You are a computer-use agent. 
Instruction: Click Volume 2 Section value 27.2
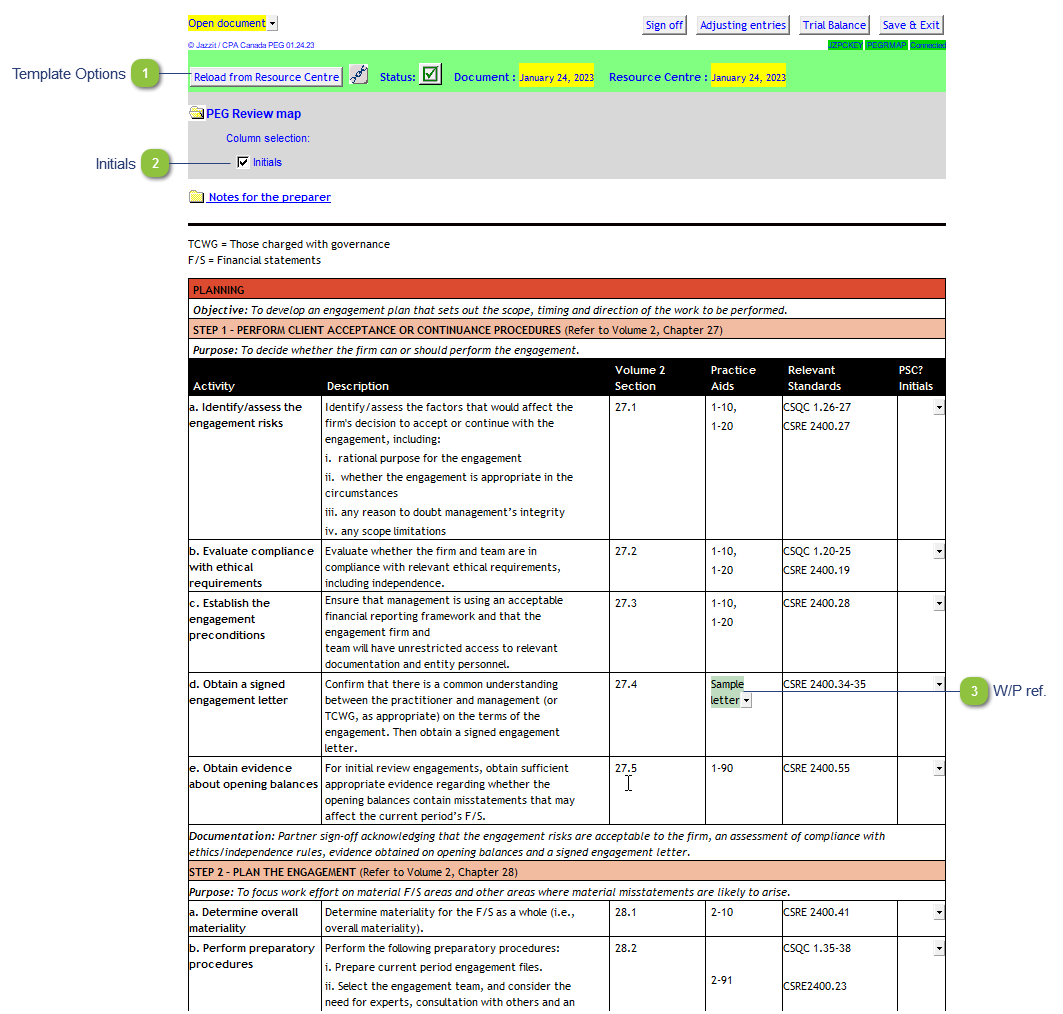626,552
